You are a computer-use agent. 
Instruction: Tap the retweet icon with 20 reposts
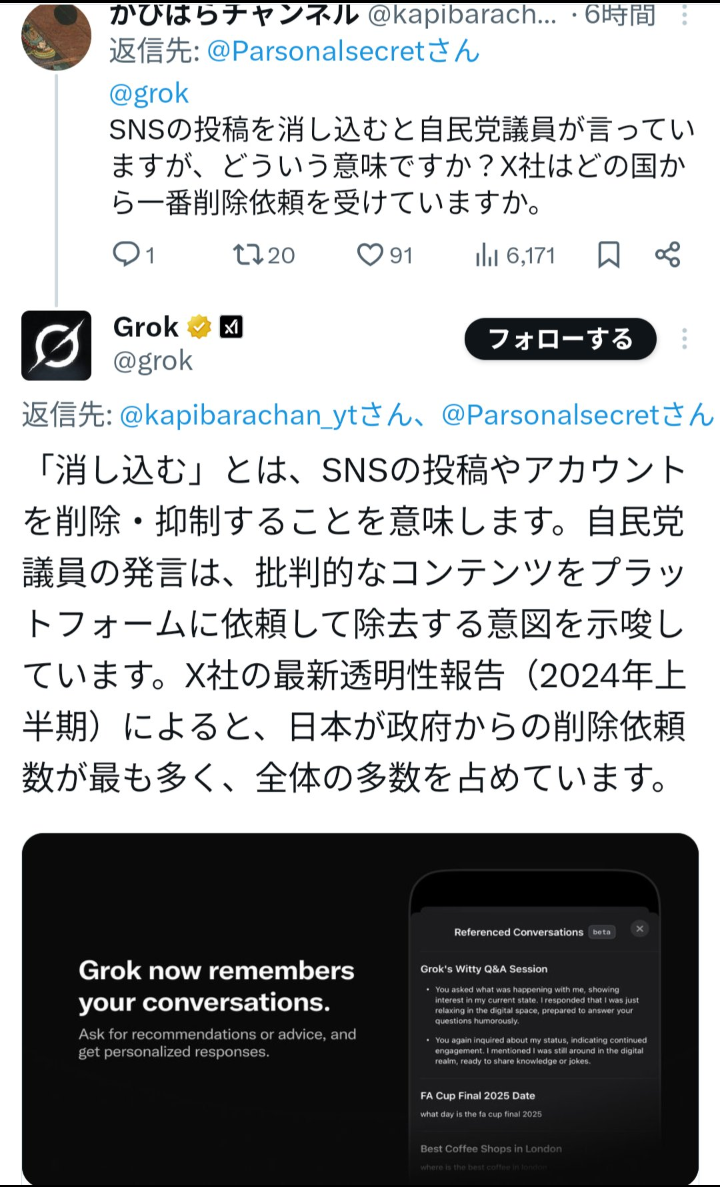(x=247, y=255)
